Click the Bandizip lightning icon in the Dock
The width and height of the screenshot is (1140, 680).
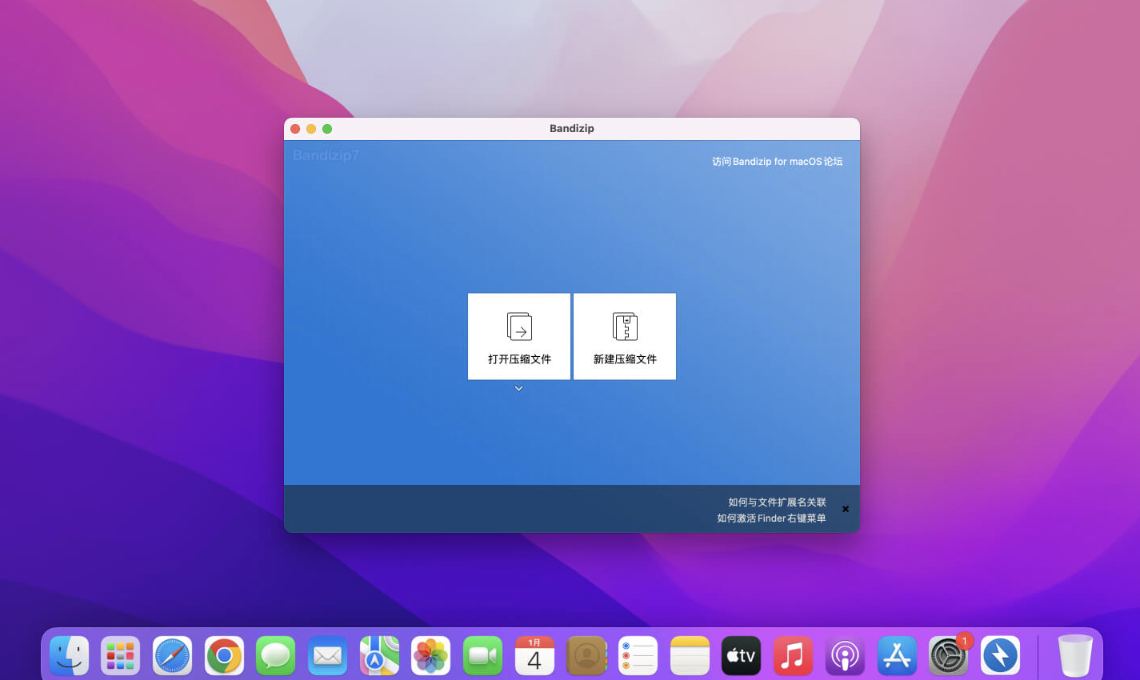pos(1000,655)
